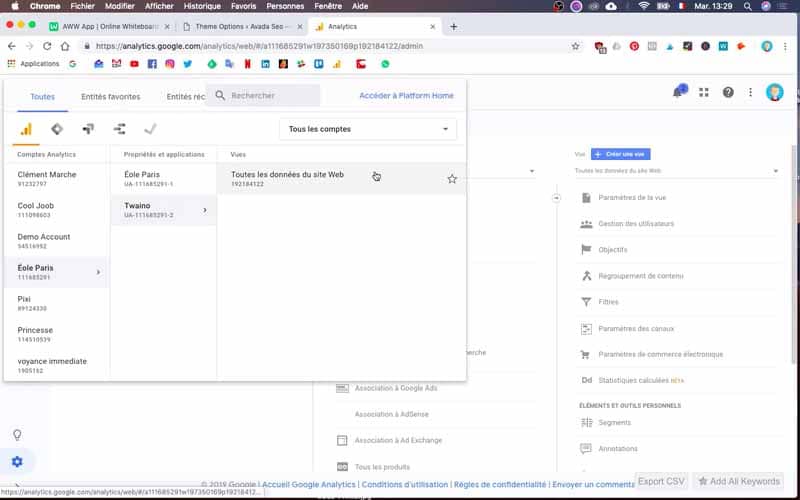Image resolution: width=800 pixels, height=500 pixels.
Task: Focus the Rechercher search field
Action: [x=263, y=95]
